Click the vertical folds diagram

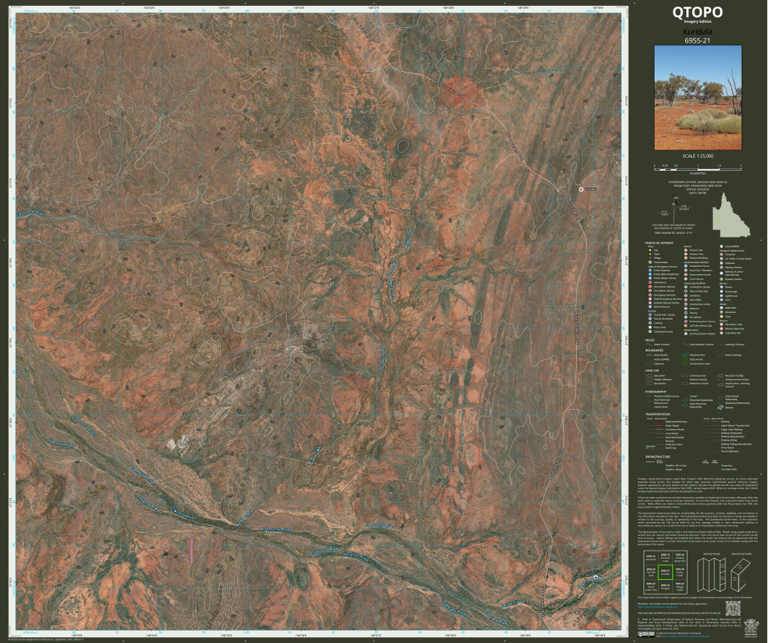(x=712, y=575)
